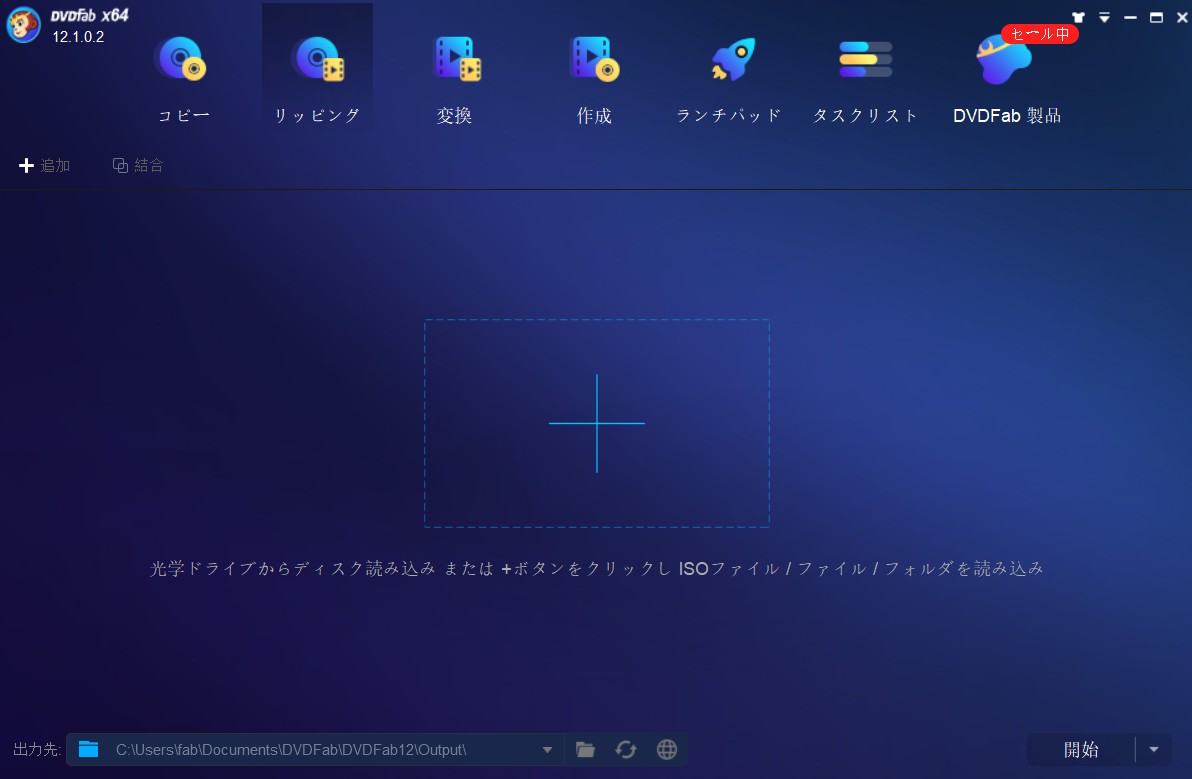Screen dimensions: 1192x779
Task: Expand the output path dropdown arrow
Action: (x=547, y=749)
